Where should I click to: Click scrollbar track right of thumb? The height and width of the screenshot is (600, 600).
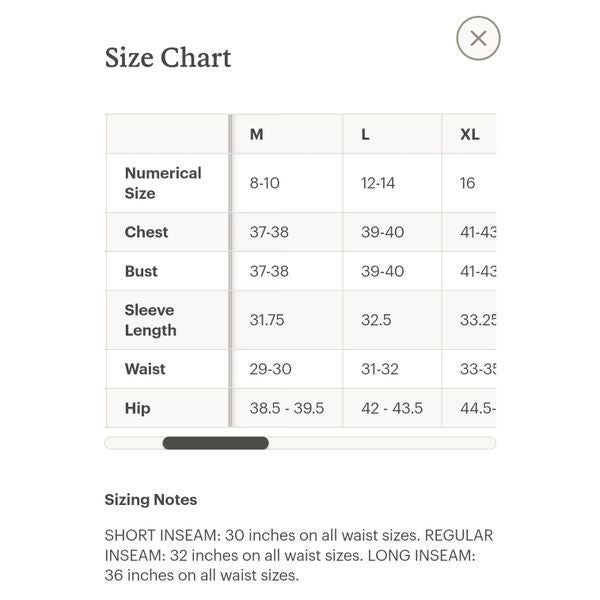tap(382, 443)
